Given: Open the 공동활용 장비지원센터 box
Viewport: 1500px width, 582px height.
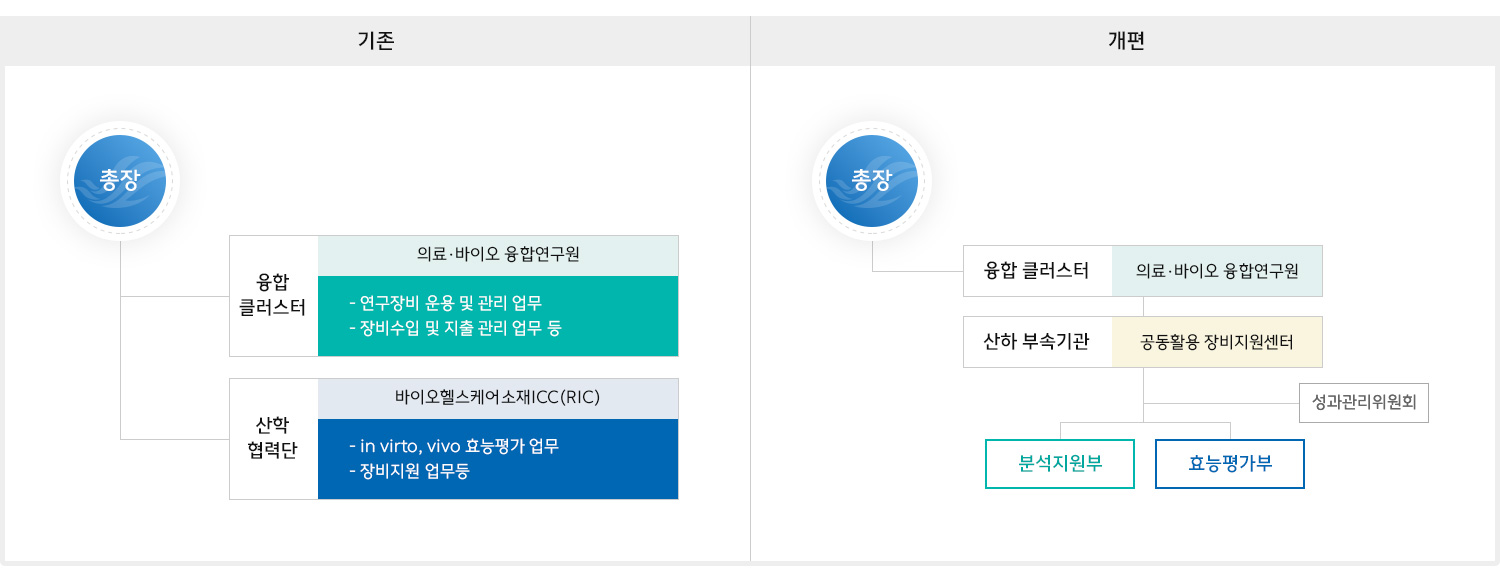Looking at the screenshot, I should [x=1217, y=342].
